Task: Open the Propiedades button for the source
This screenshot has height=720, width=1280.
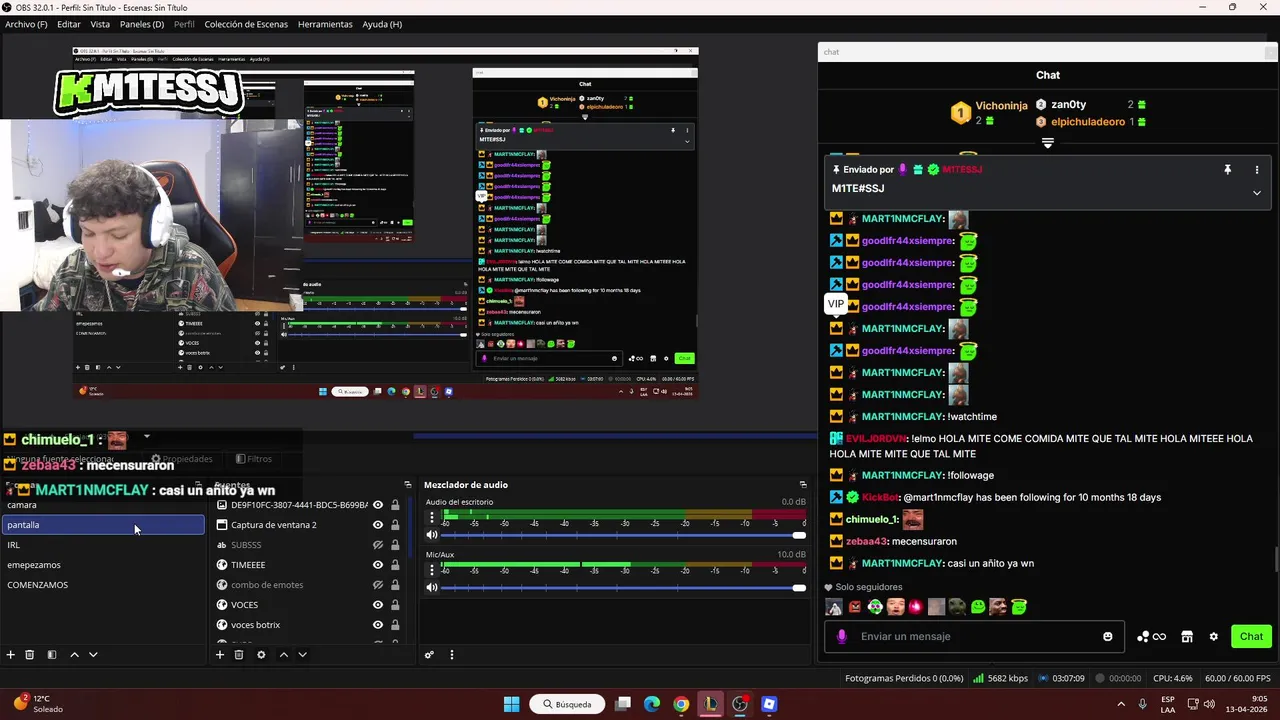Action: (180, 459)
